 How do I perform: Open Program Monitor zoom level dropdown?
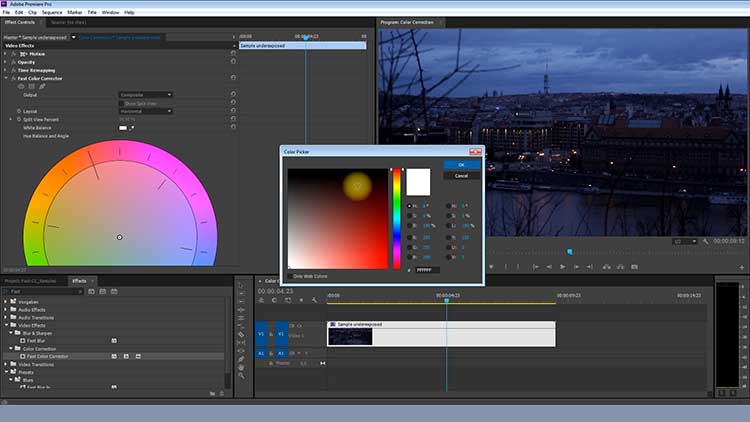[x=685, y=241]
